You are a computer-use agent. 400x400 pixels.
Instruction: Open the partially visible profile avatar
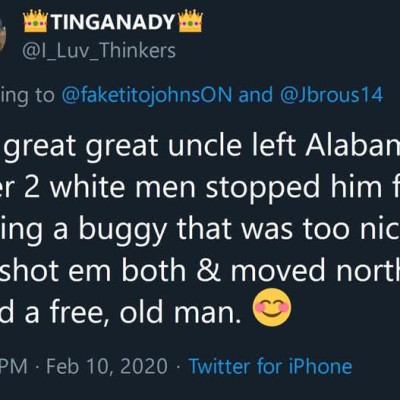3,35
